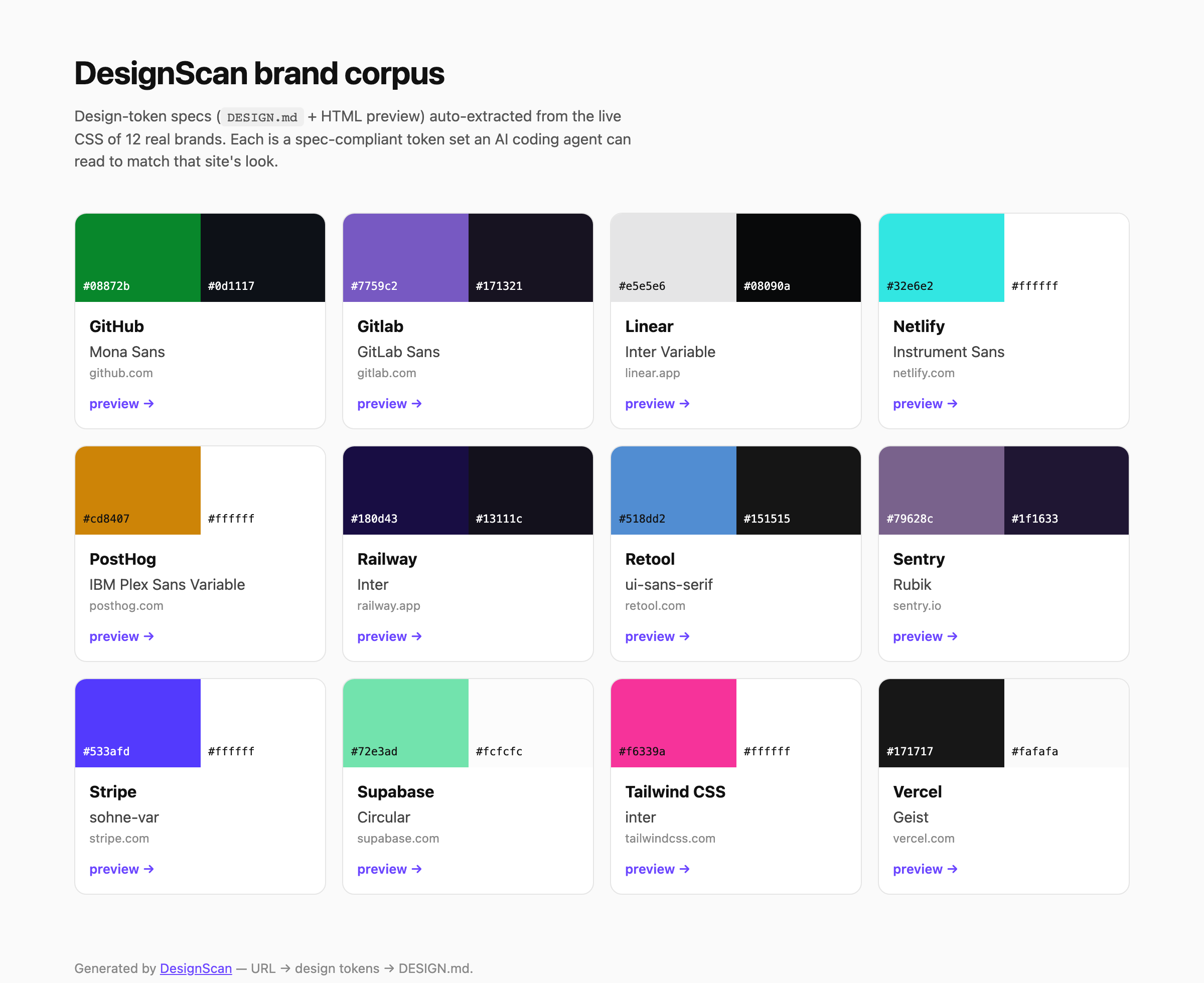The image size is (1204, 983).
Task: Click the orange #cd8407 PostHog swatch
Action: pos(137,490)
